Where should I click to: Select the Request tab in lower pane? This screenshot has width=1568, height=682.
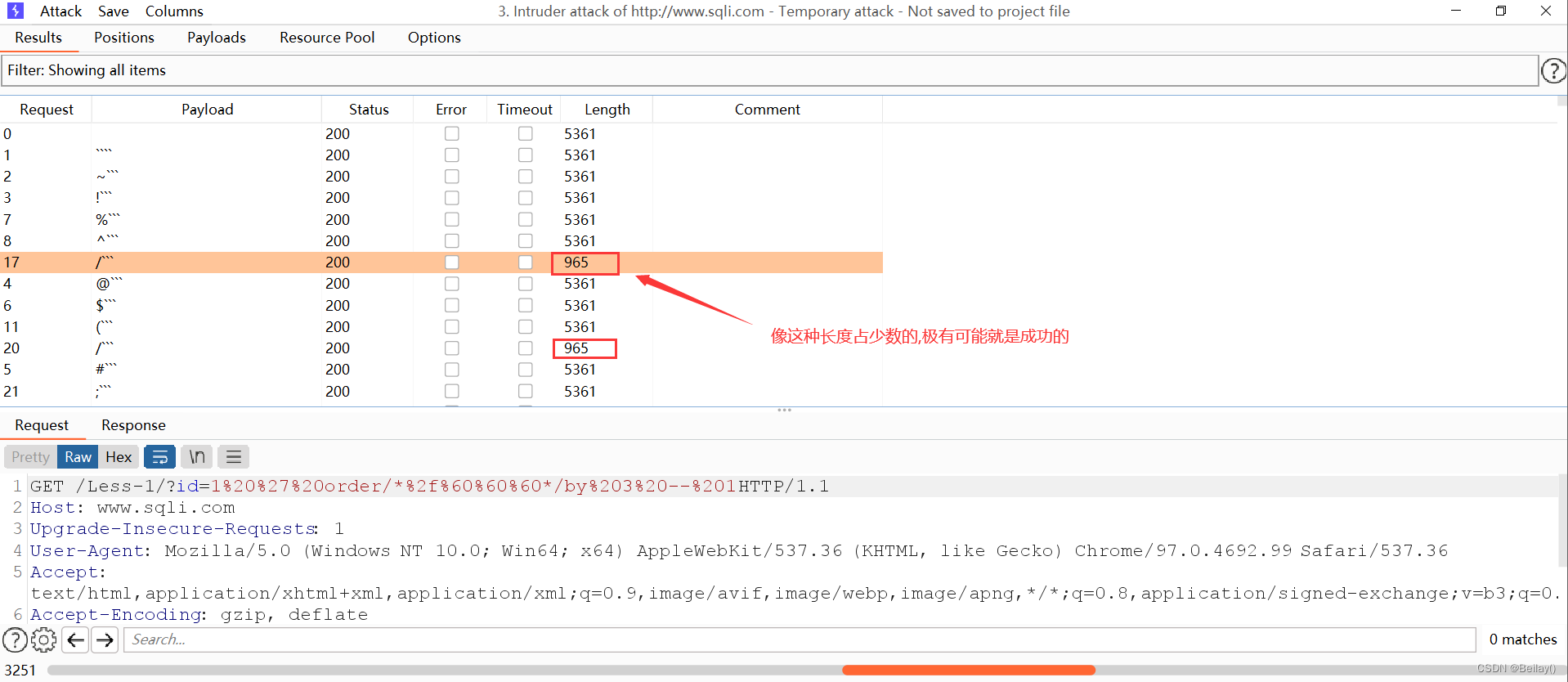[x=42, y=425]
